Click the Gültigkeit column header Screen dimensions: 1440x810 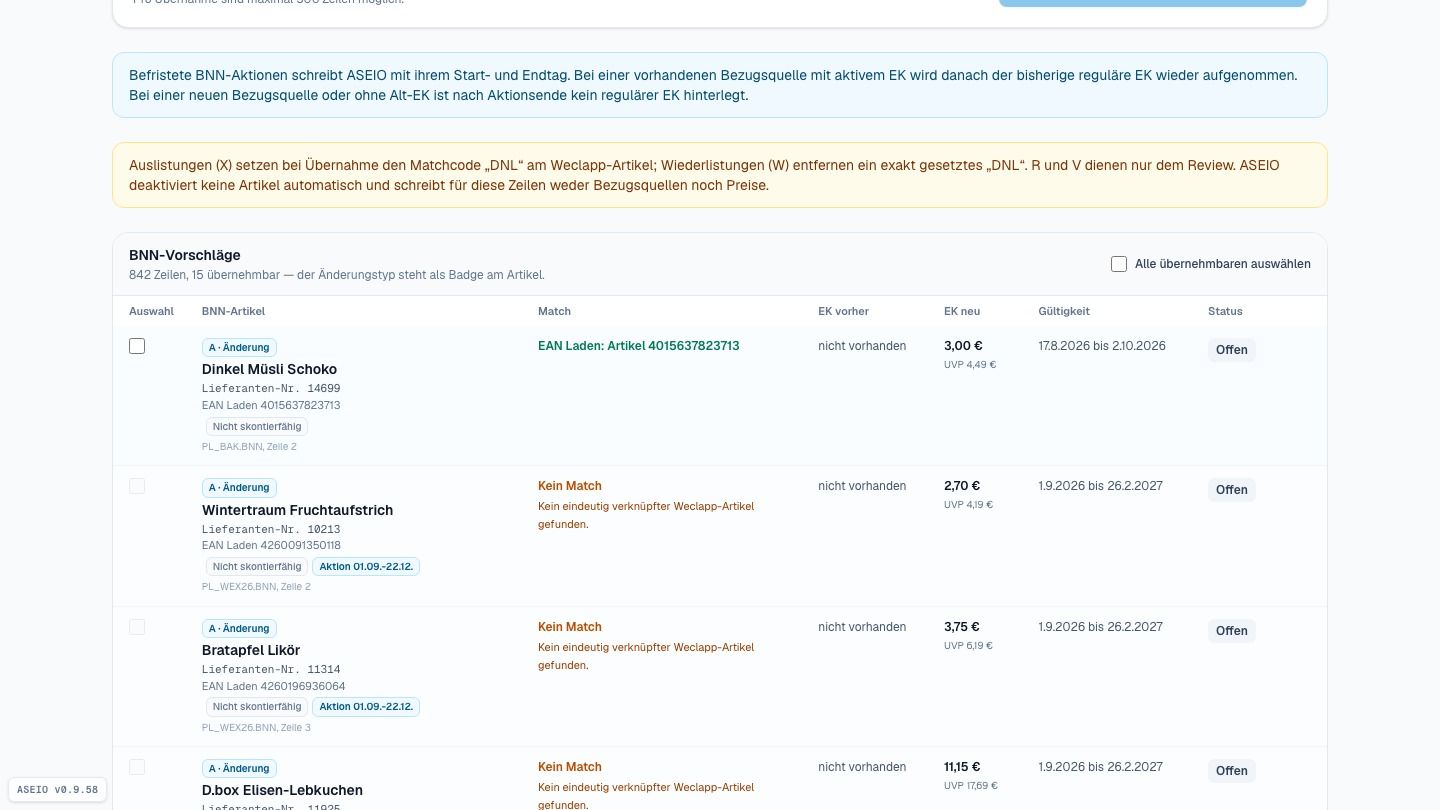click(1064, 311)
